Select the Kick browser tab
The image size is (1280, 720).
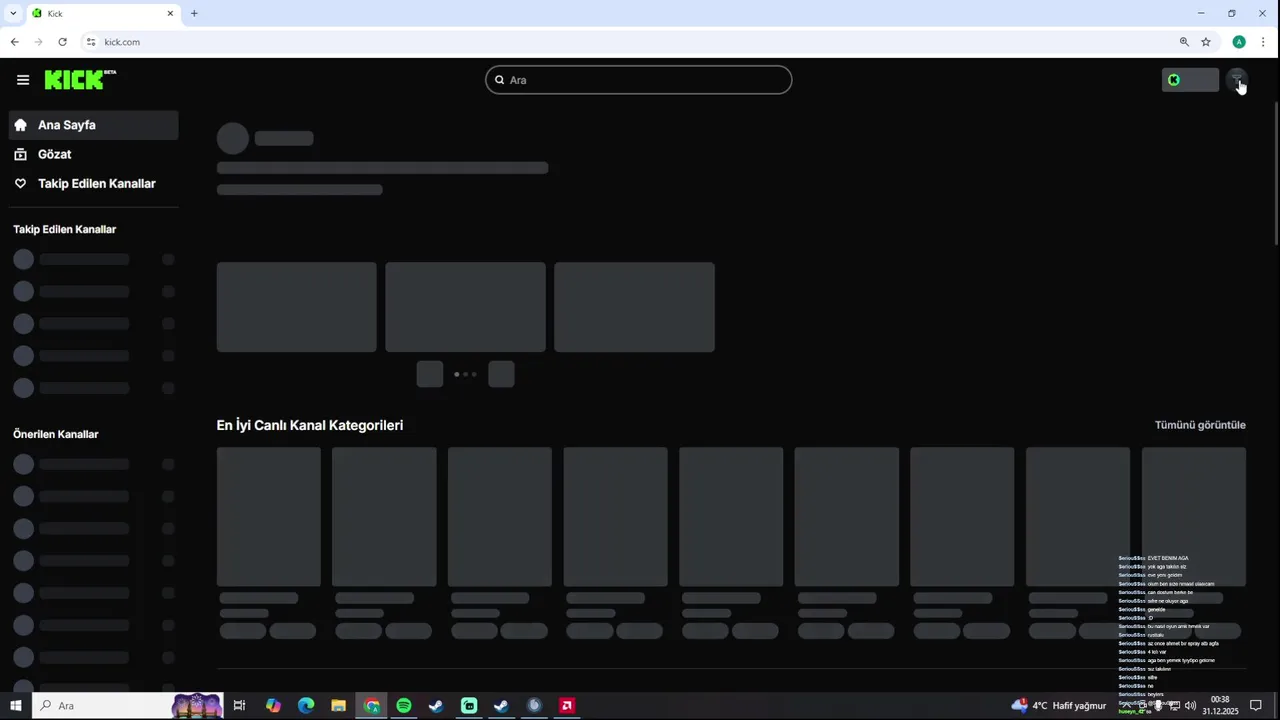(103, 14)
